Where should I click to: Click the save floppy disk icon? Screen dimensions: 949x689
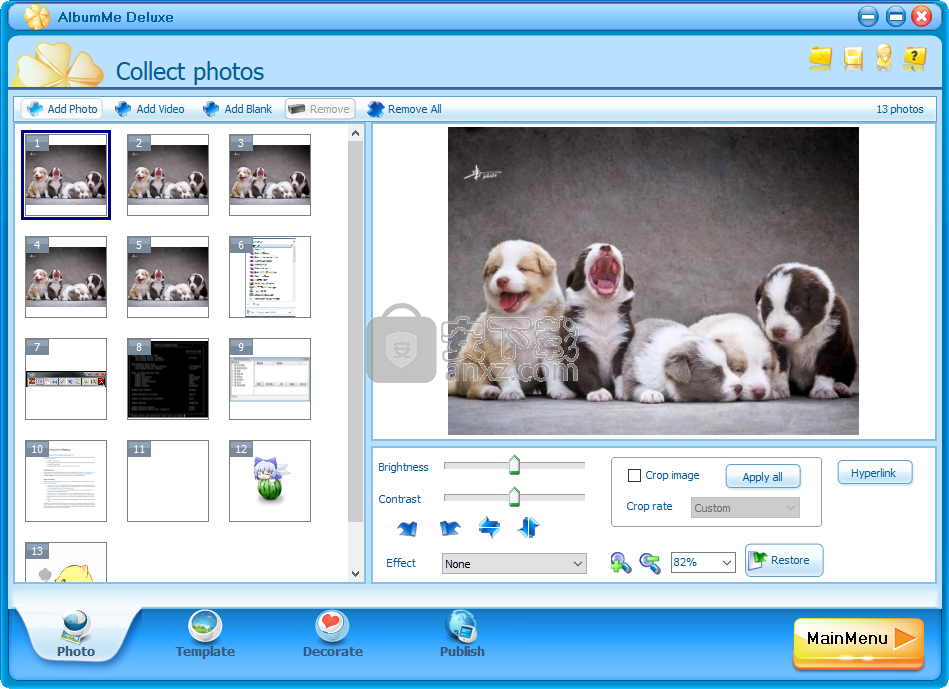tap(853, 58)
